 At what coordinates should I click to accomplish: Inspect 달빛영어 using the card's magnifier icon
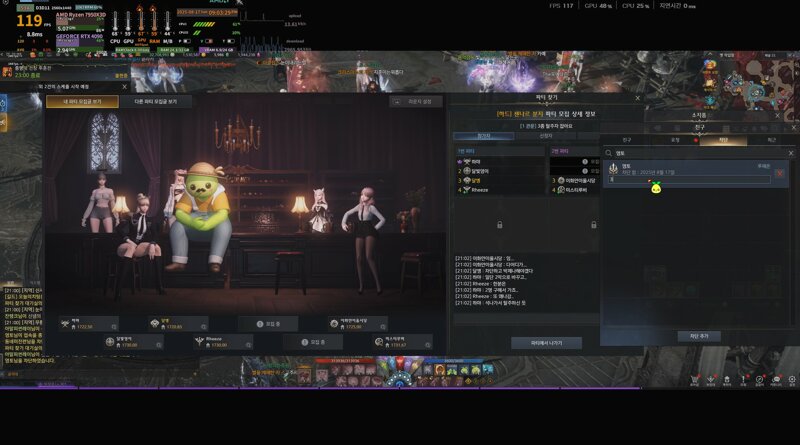pos(159,345)
